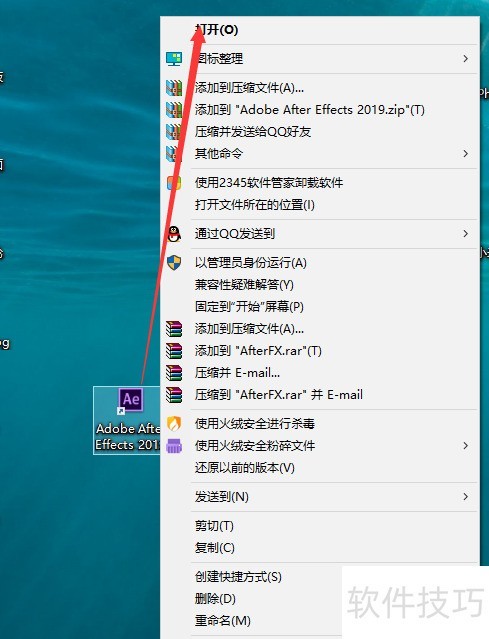The height and width of the screenshot is (639, 489).
Task: Click WinRAR books icon beside second 添加到压缩文件(A)
Action: pyautogui.click(x=174, y=329)
